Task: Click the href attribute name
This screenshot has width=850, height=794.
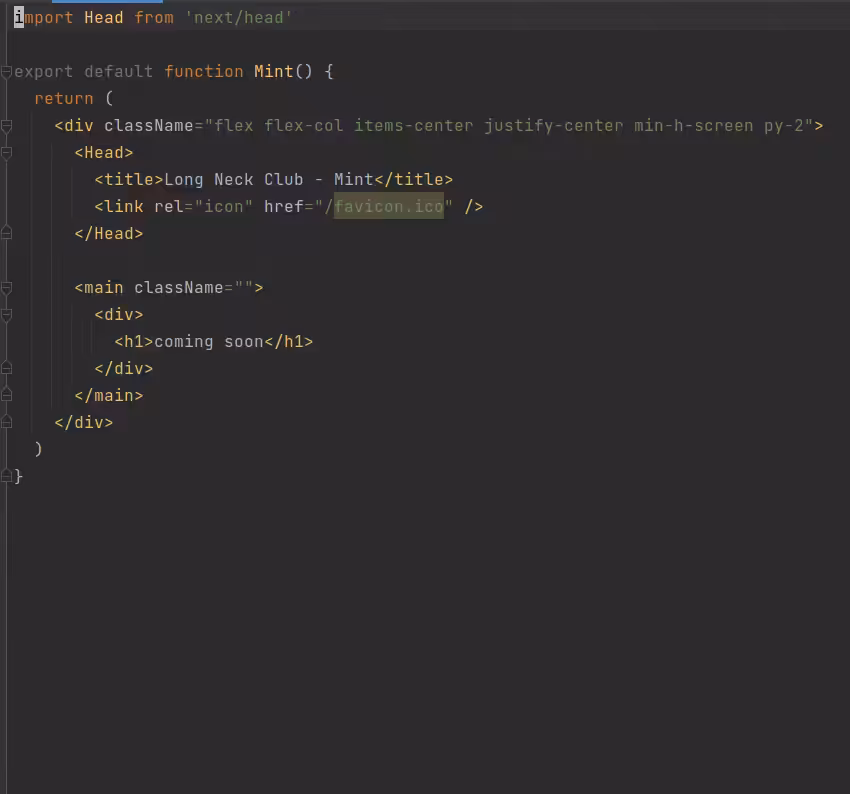Action: (x=284, y=207)
